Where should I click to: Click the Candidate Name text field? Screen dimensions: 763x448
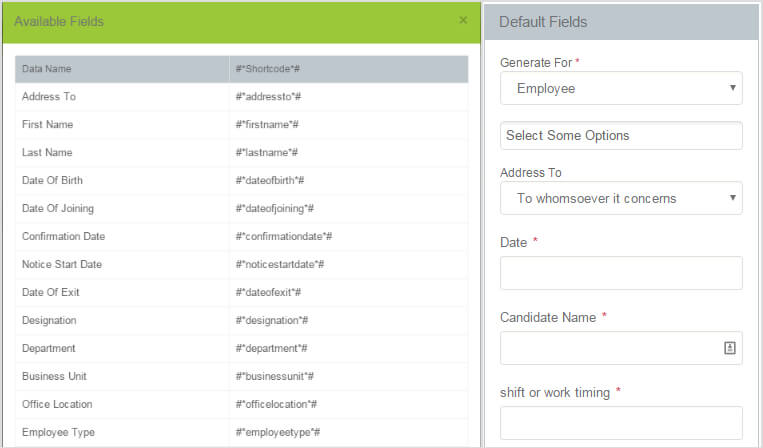[610, 348]
